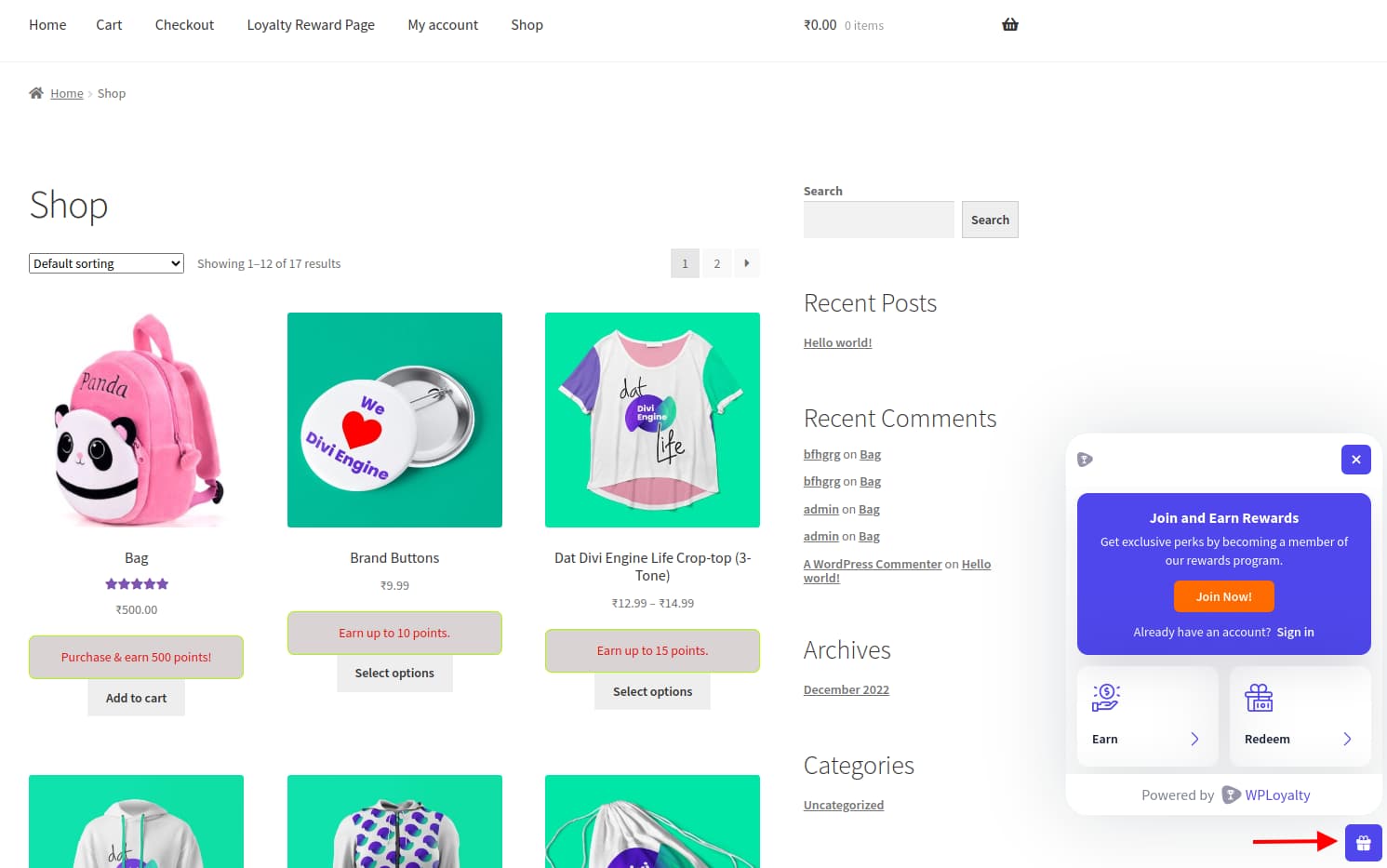Open the Default sorting dropdown
1387x868 pixels.
pyautogui.click(x=105, y=263)
